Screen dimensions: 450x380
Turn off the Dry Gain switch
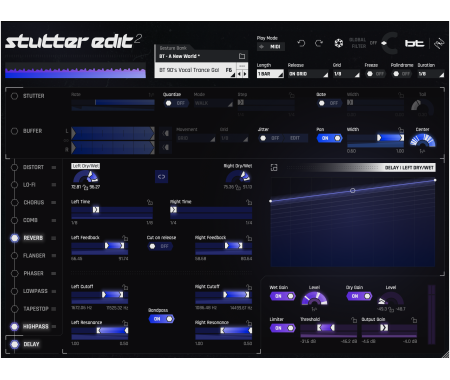359,296
